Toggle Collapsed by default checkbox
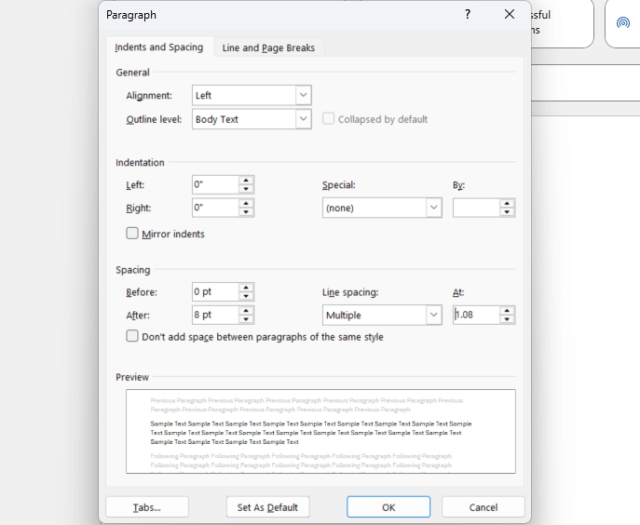 [x=328, y=119]
